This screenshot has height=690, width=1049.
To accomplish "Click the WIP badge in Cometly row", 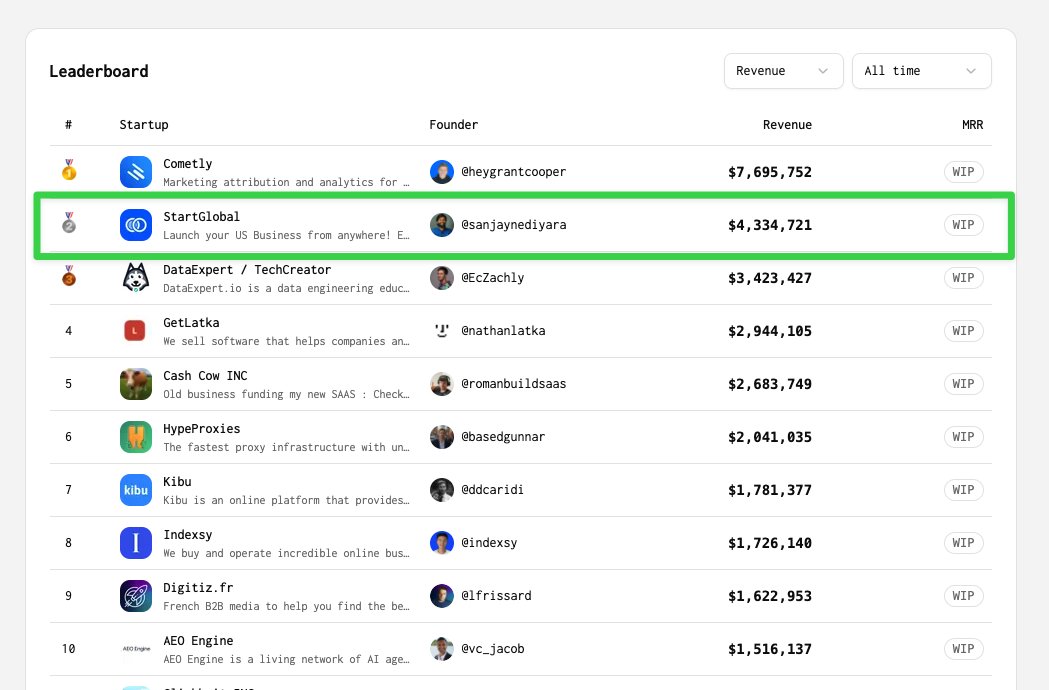I will point(963,172).
